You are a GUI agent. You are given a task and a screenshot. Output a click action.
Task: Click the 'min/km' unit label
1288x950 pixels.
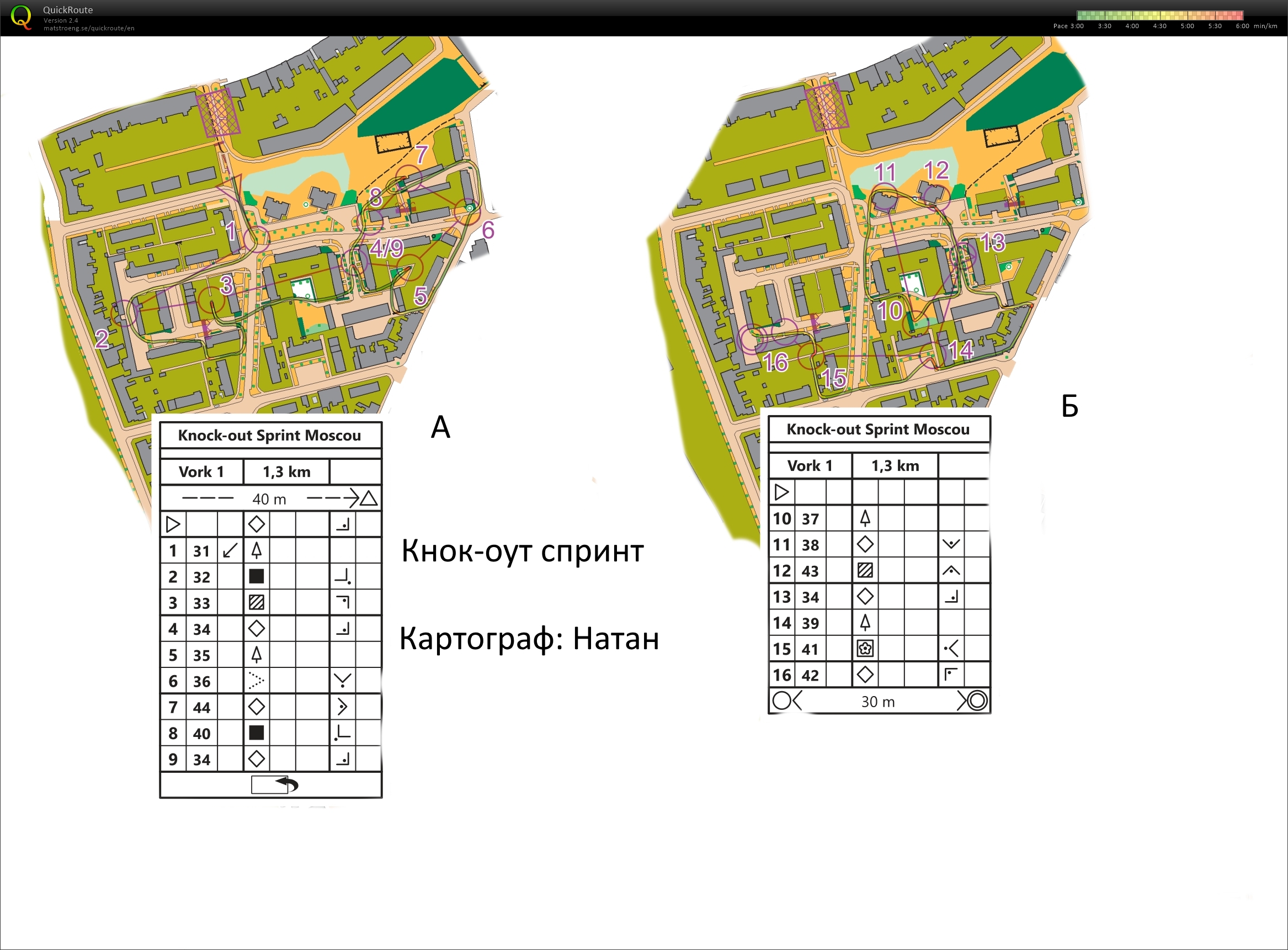click(1265, 26)
